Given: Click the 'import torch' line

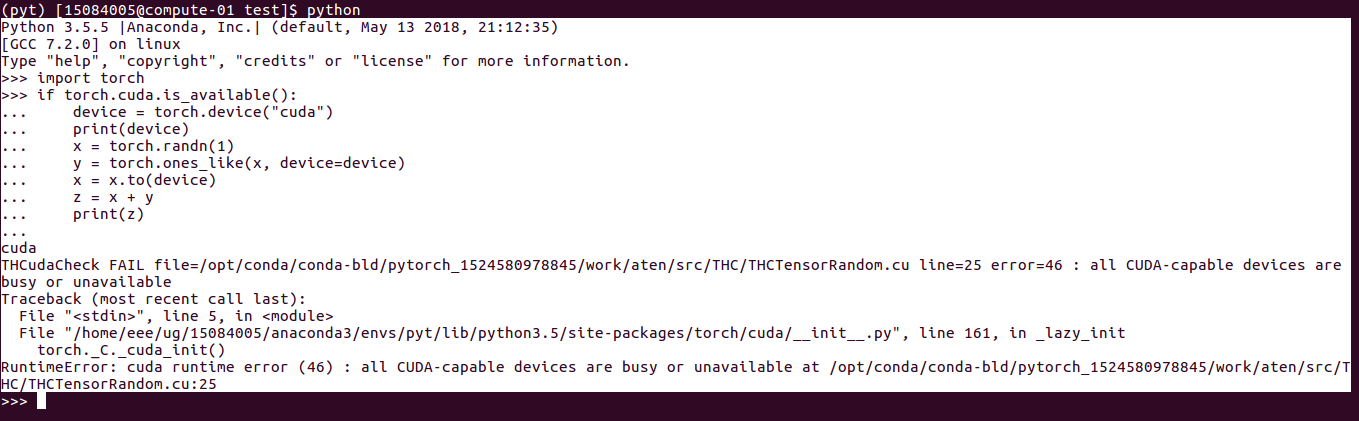Looking at the screenshot, I should pos(91,78).
